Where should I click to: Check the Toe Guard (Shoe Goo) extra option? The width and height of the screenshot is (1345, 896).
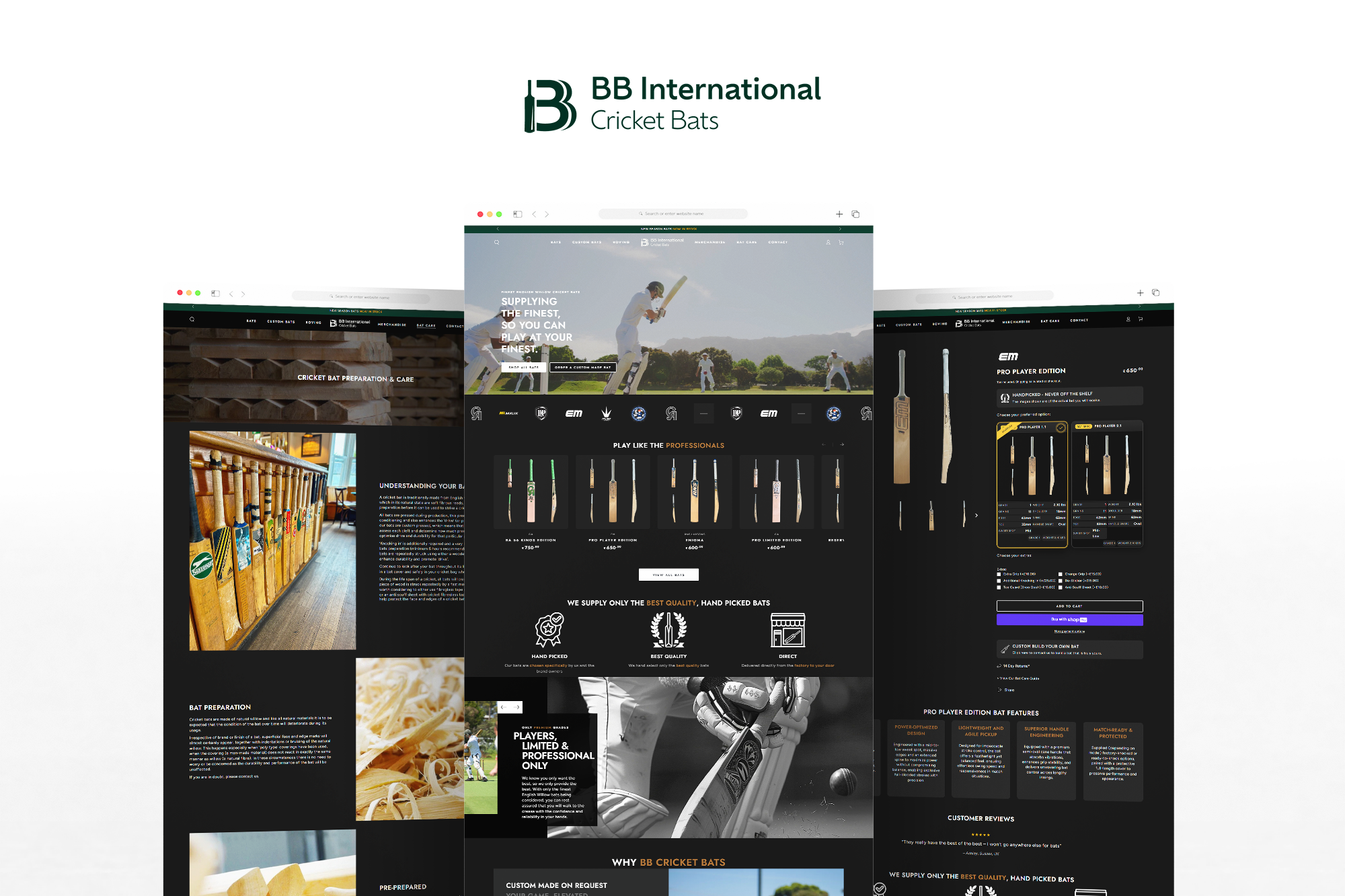999,587
